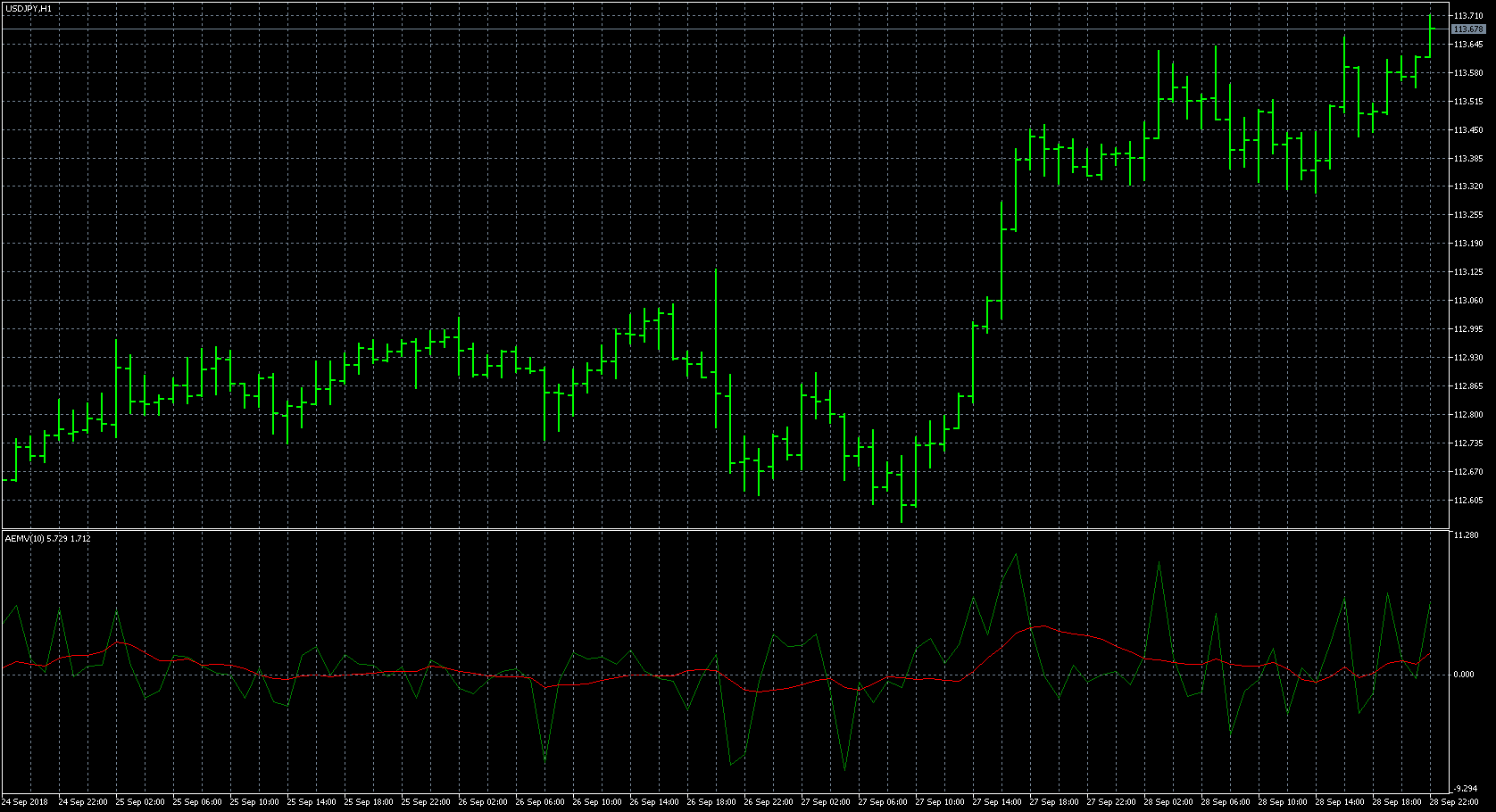Click the 112.800 price scale label
The image size is (1496, 812).
pyautogui.click(x=1468, y=414)
